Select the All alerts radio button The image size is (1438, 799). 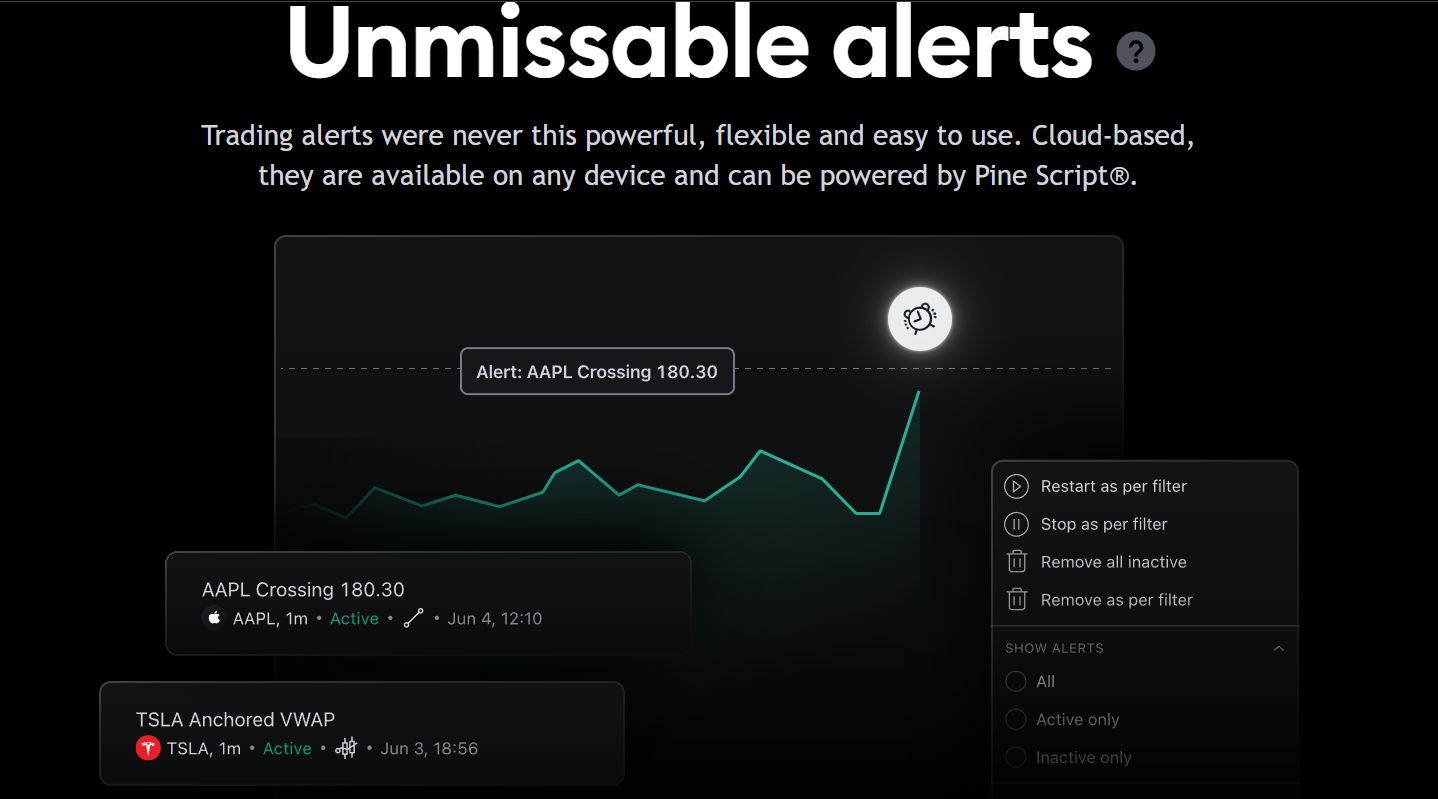click(x=1016, y=682)
